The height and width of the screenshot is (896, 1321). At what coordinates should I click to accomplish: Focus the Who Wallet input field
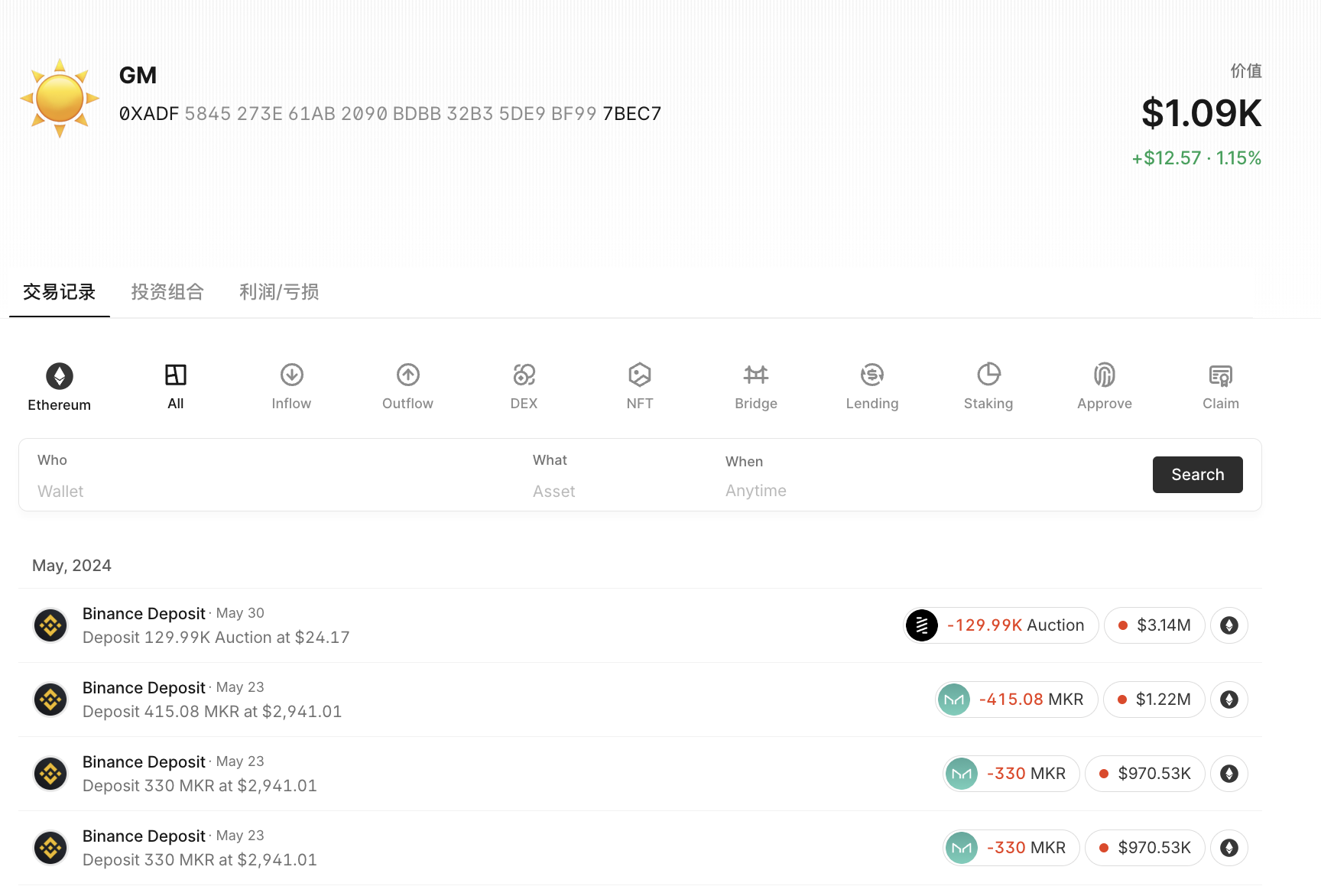260,476
